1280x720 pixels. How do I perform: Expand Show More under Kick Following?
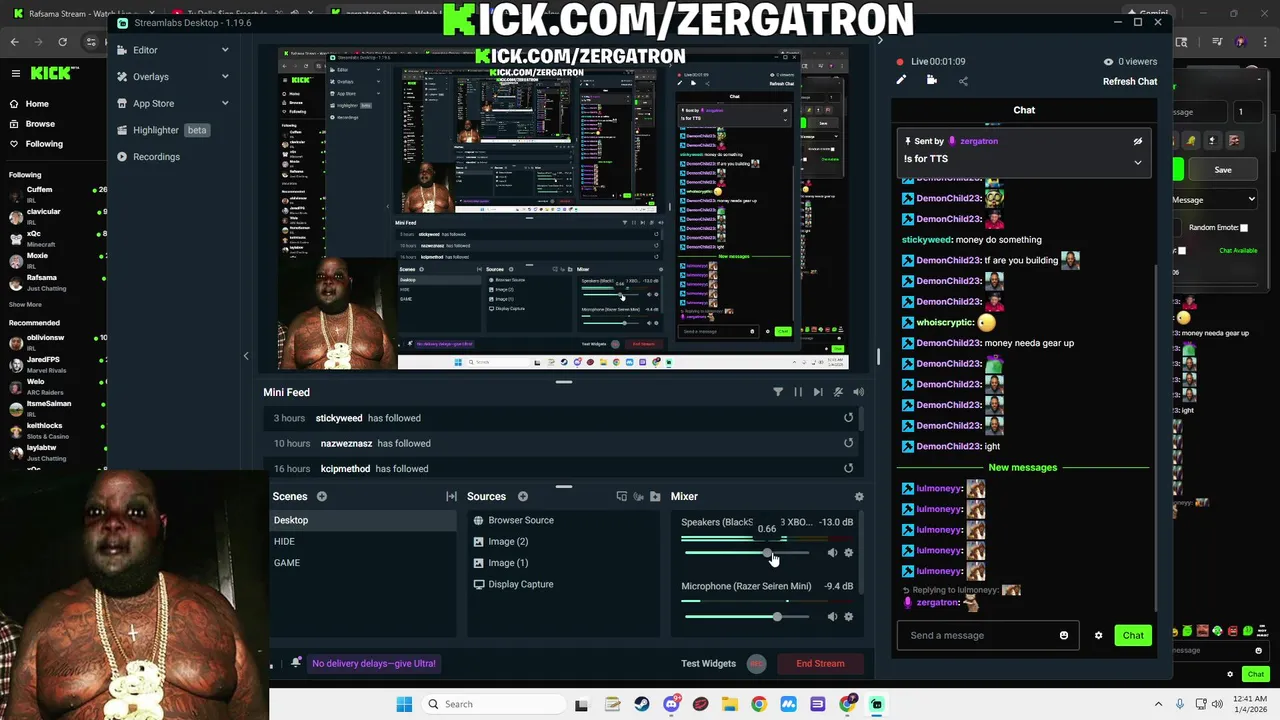tap(26, 304)
